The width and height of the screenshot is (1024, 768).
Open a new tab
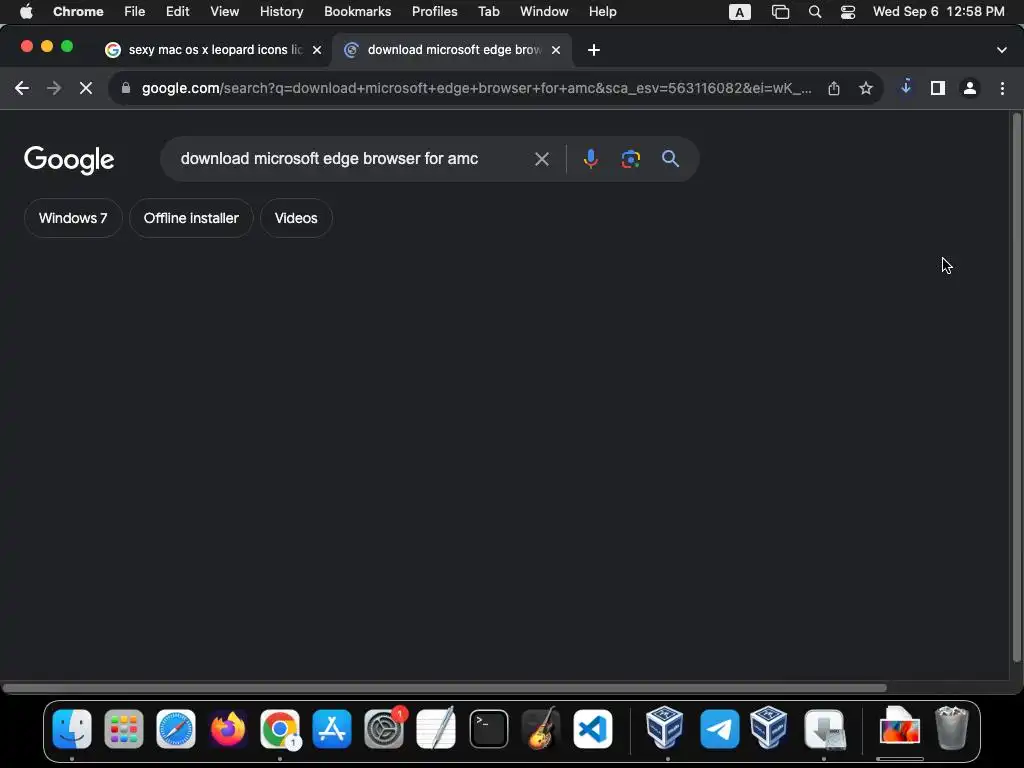594,50
